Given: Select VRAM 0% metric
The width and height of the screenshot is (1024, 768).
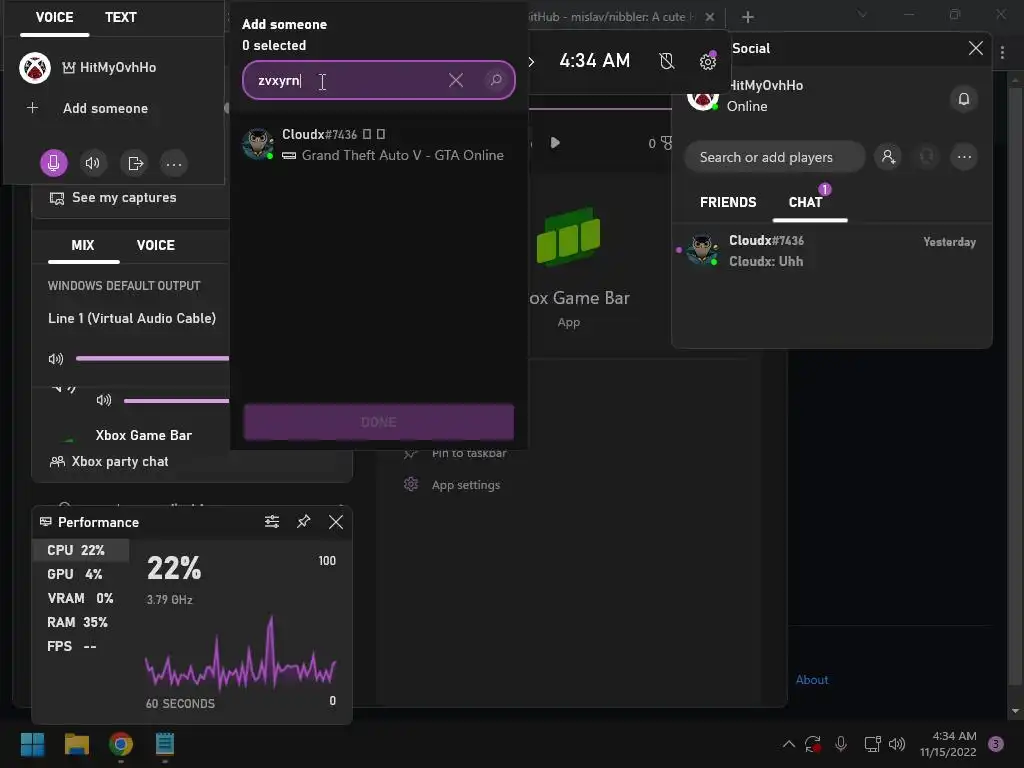Looking at the screenshot, I should click(82, 598).
